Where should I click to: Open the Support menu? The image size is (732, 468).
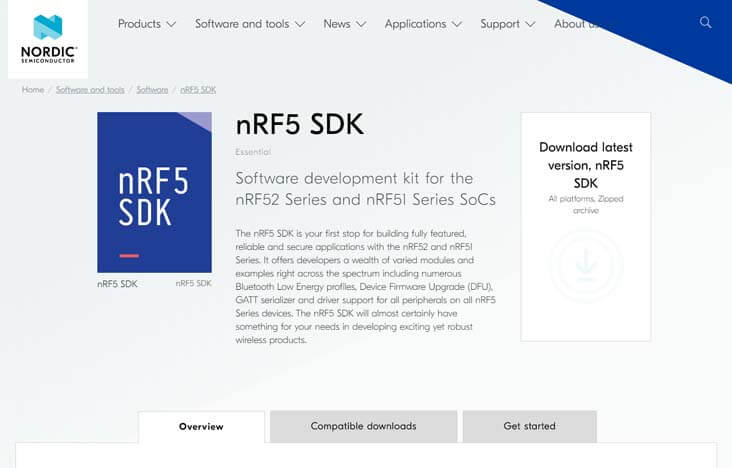point(500,24)
